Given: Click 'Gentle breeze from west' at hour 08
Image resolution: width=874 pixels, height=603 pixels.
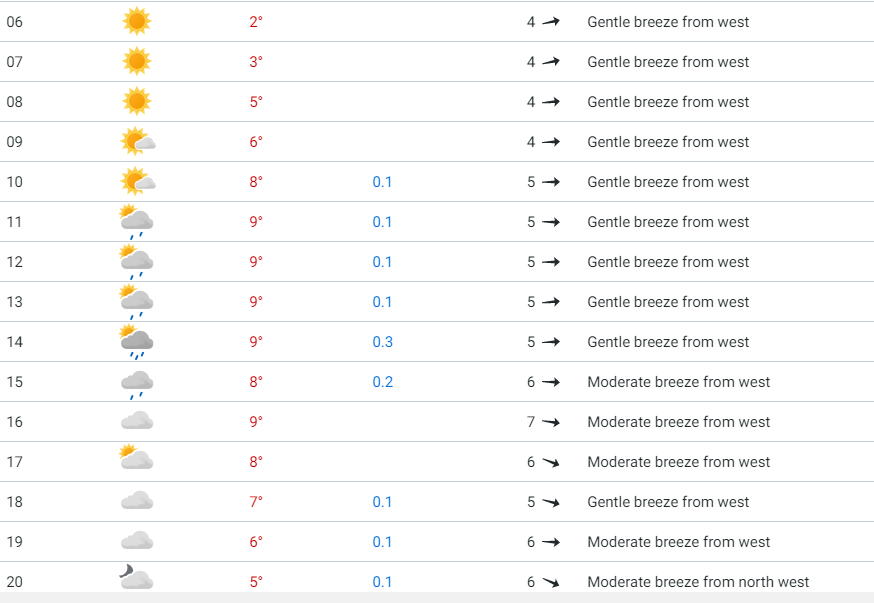Looking at the screenshot, I should [x=668, y=102].
